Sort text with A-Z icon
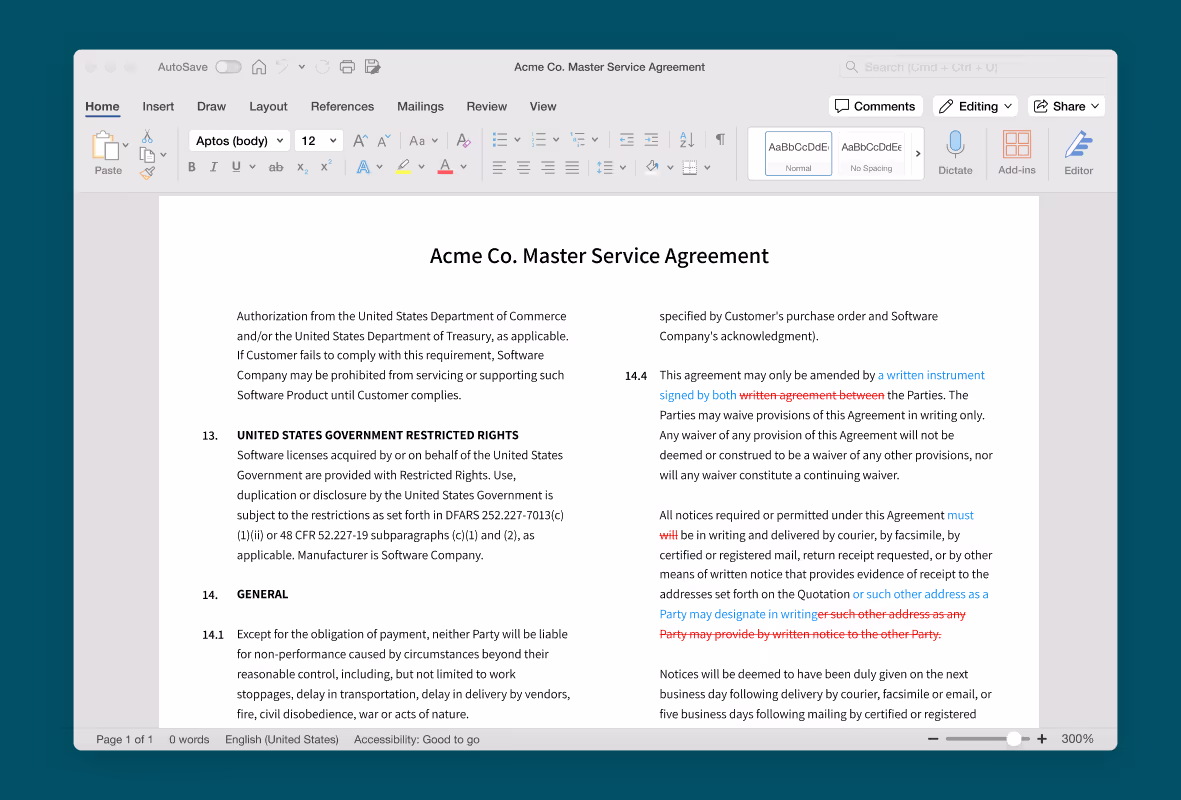 pyautogui.click(x=687, y=140)
